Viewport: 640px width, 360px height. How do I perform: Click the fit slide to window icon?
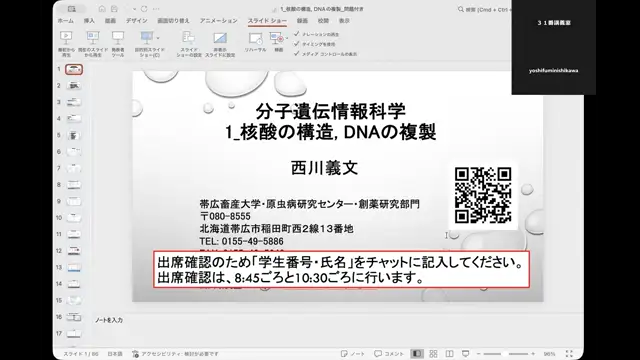click(x=569, y=354)
